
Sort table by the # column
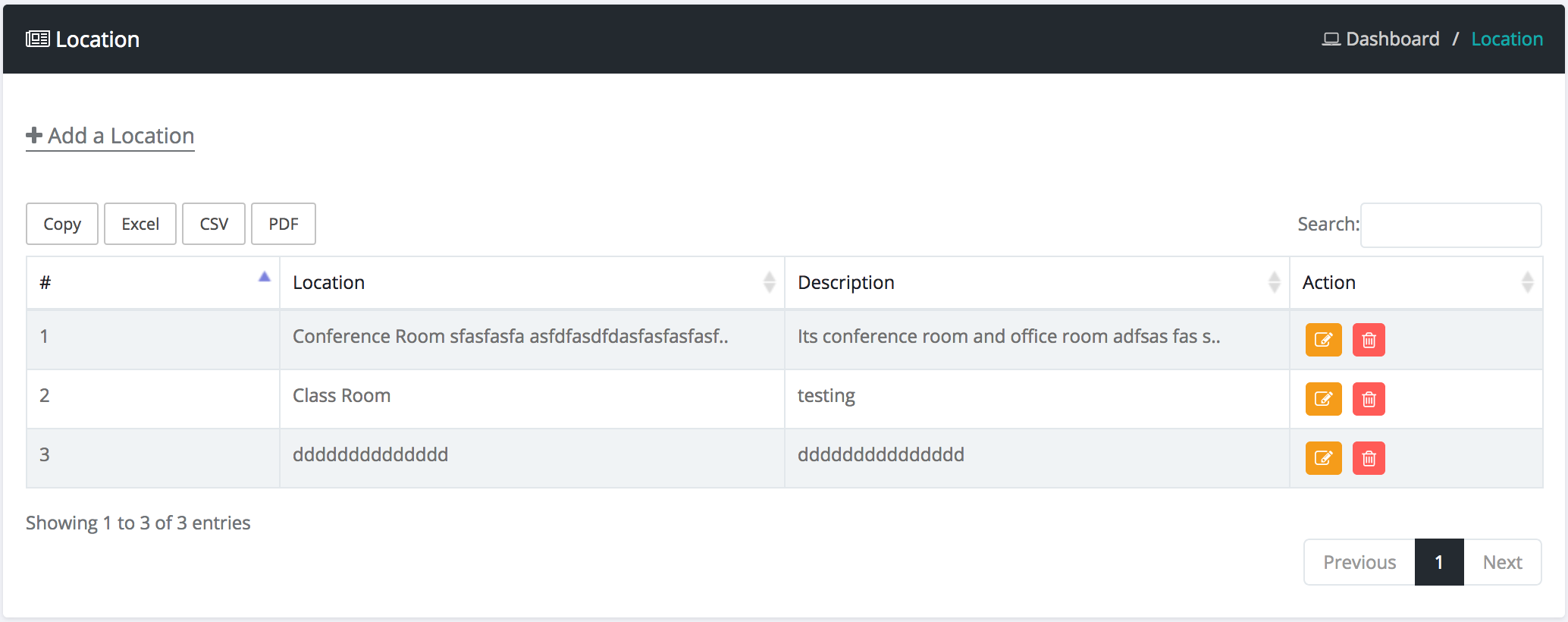[152, 283]
